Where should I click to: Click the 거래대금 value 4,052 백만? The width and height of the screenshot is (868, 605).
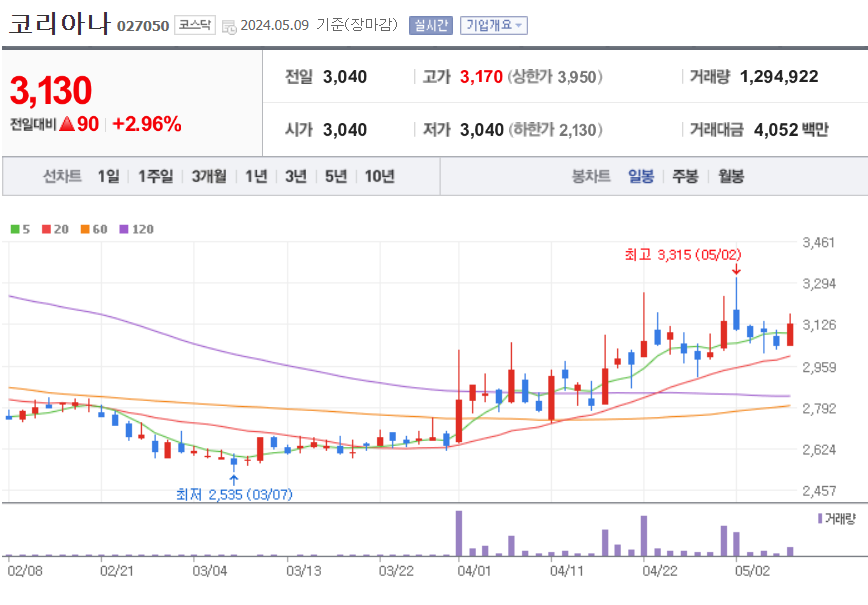point(791,130)
